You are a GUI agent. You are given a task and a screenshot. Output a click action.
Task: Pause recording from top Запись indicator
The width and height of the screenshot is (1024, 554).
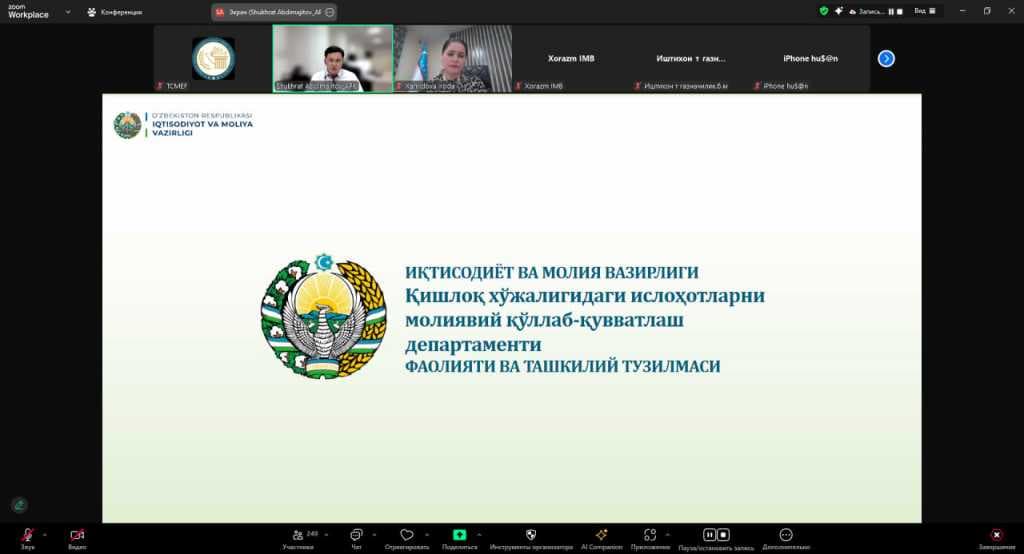tap(891, 12)
